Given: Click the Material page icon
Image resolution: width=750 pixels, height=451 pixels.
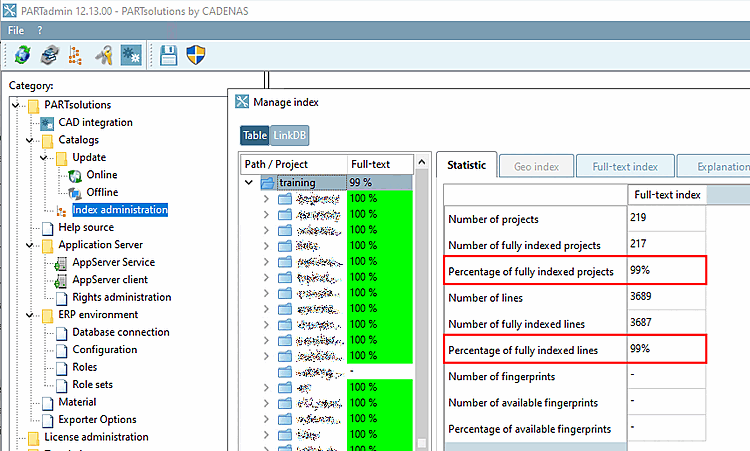Looking at the screenshot, I should click(47, 404).
